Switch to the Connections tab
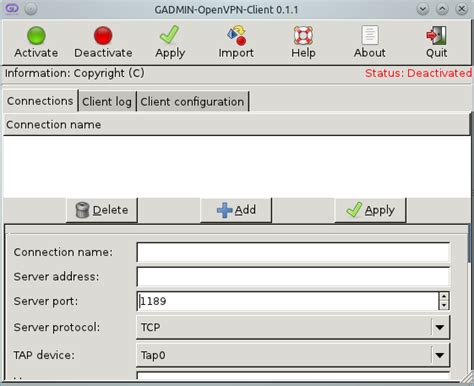 (40, 101)
